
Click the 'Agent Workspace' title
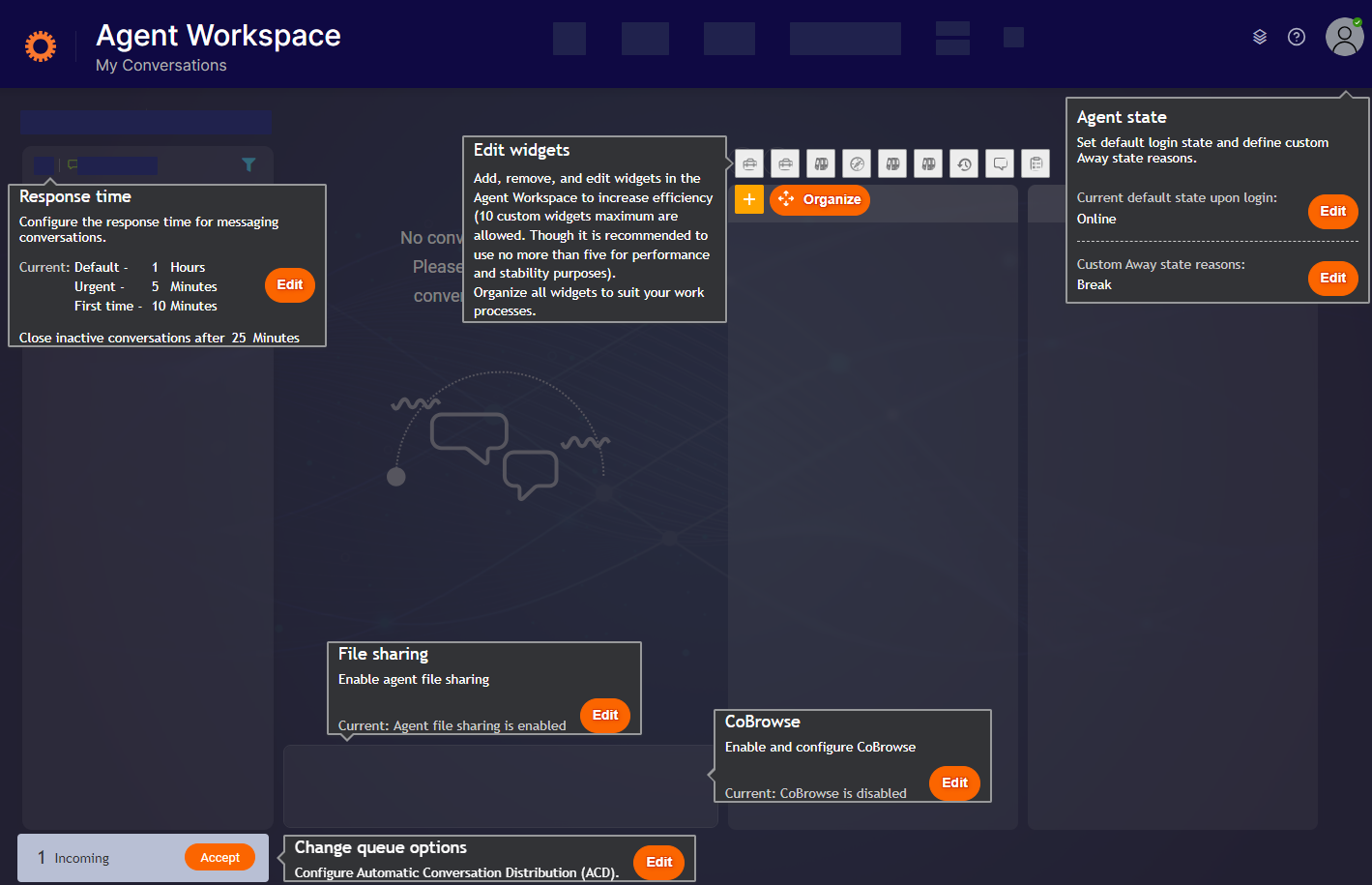pos(219,36)
